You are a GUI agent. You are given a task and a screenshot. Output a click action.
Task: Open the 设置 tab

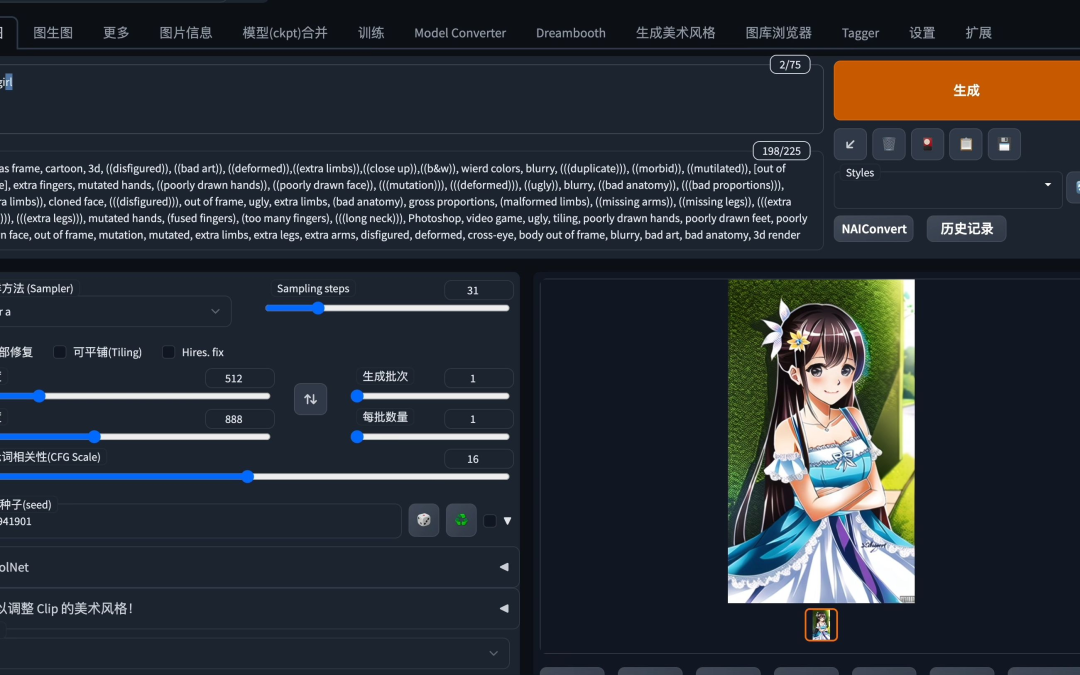(922, 32)
